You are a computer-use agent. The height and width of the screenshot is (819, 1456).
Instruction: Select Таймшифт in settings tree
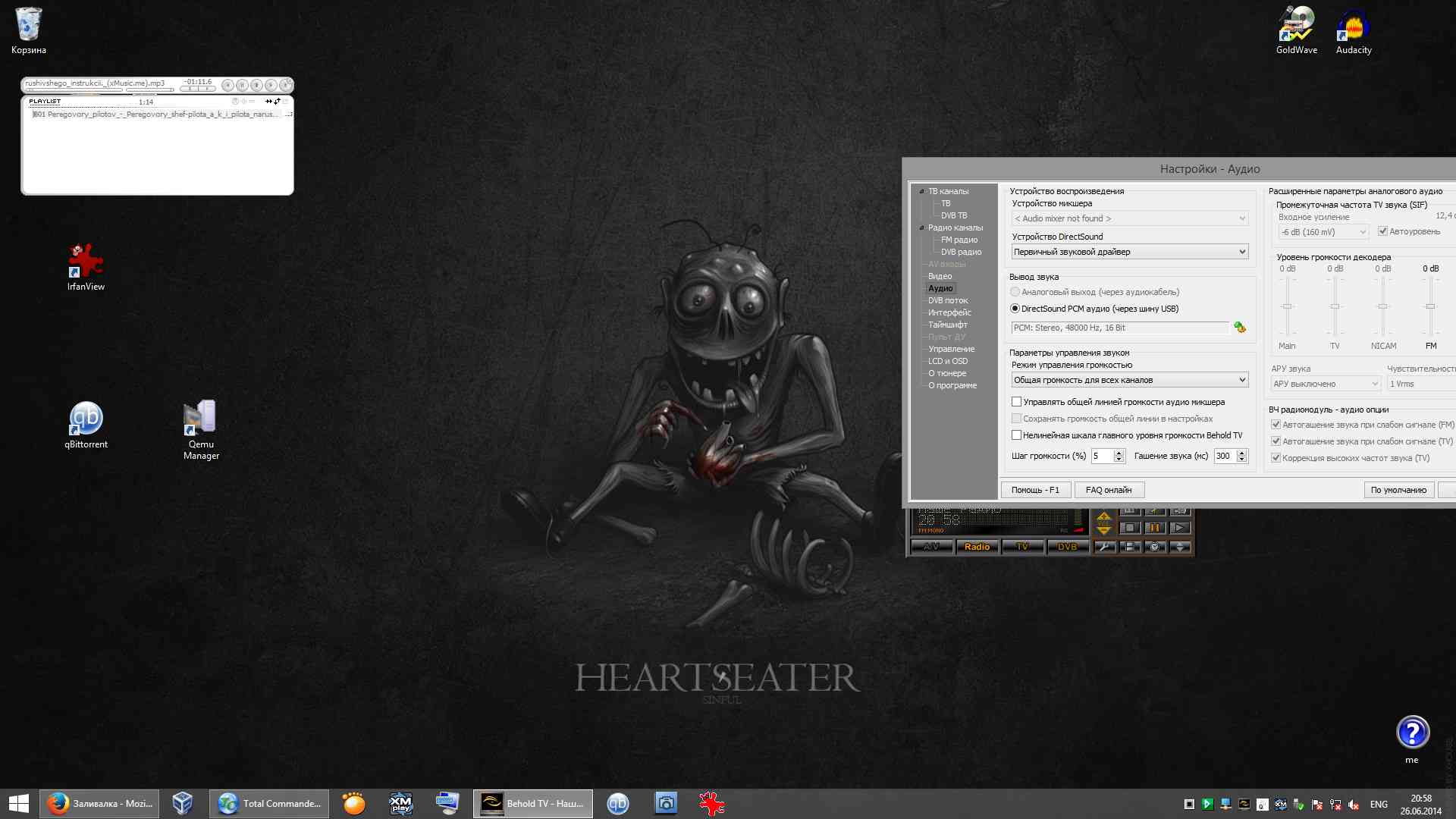tap(948, 325)
